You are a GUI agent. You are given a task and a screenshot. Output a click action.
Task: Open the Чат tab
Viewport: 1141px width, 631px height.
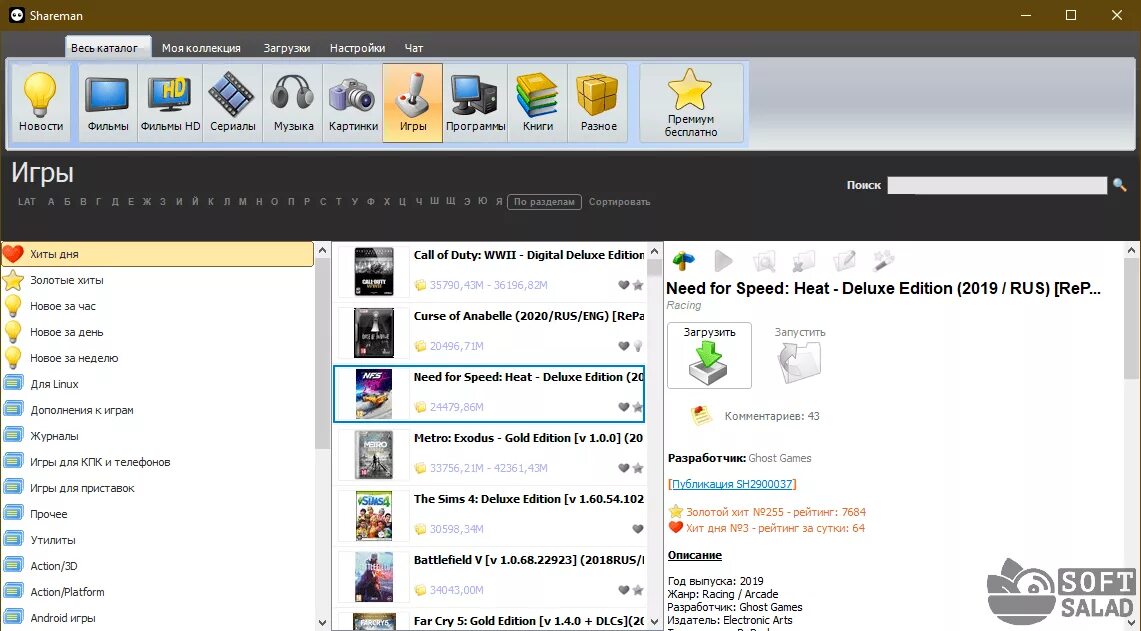[x=414, y=48]
